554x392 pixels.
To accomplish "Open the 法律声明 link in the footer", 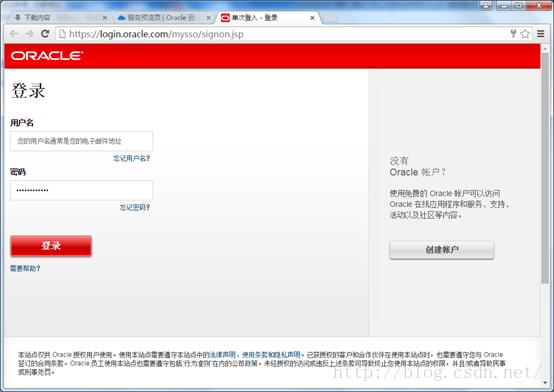I will [x=223, y=355].
